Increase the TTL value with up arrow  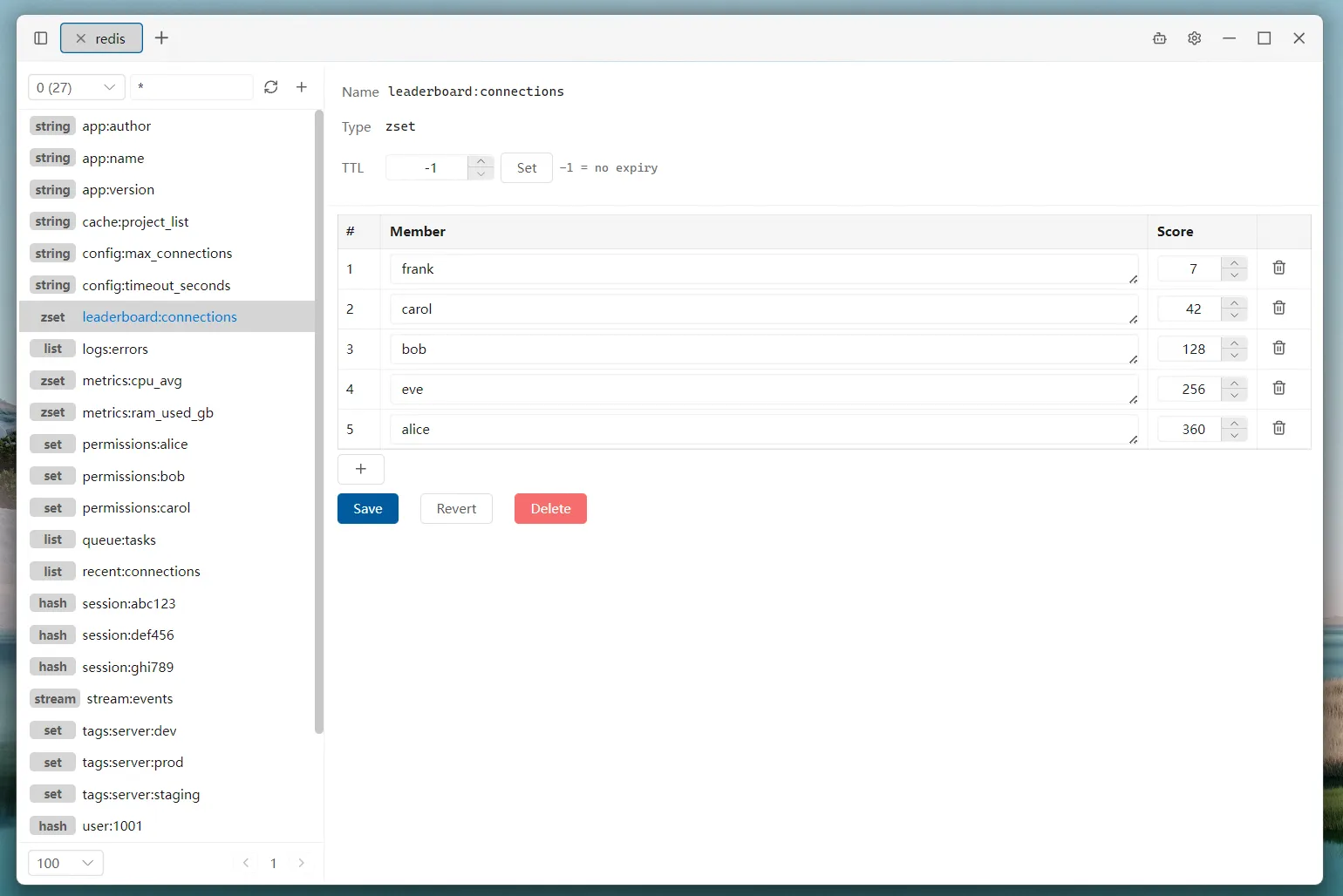click(481, 161)
